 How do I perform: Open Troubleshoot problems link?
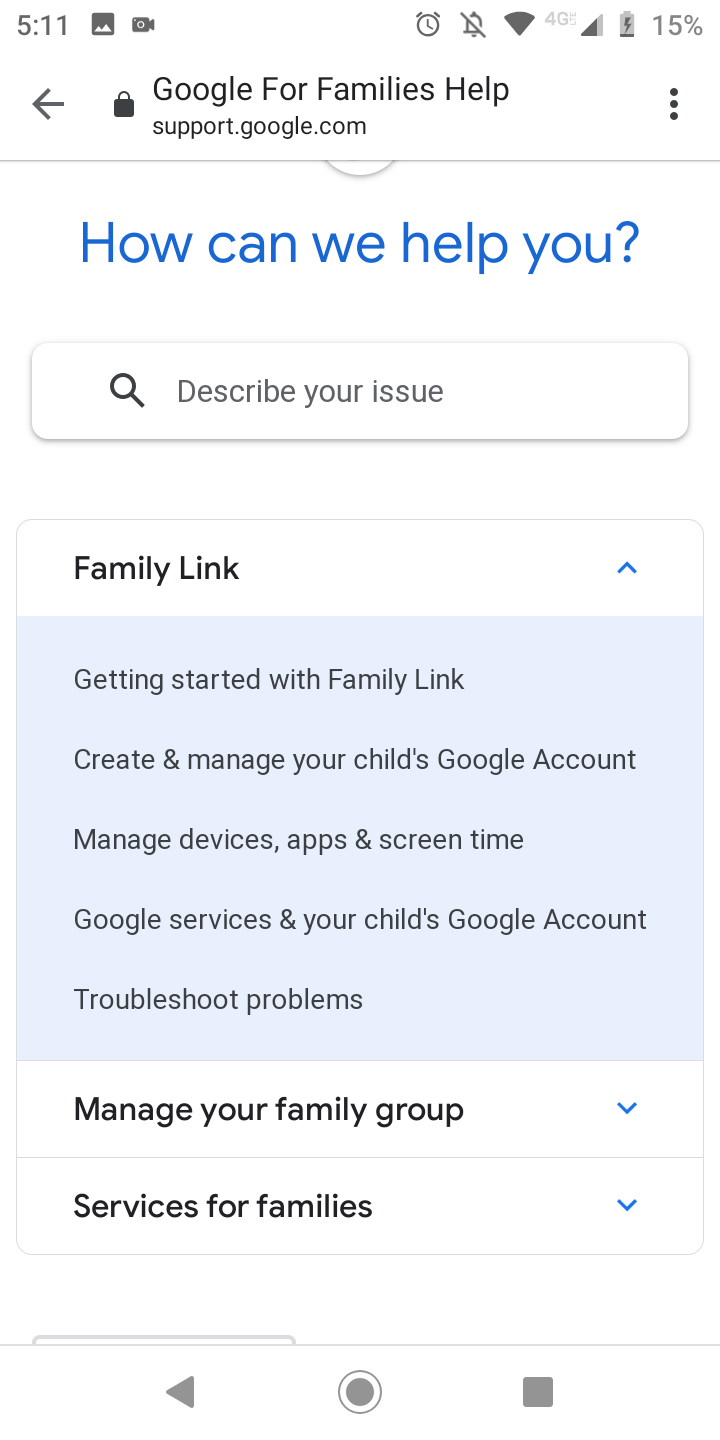[x=218, y=1000]
